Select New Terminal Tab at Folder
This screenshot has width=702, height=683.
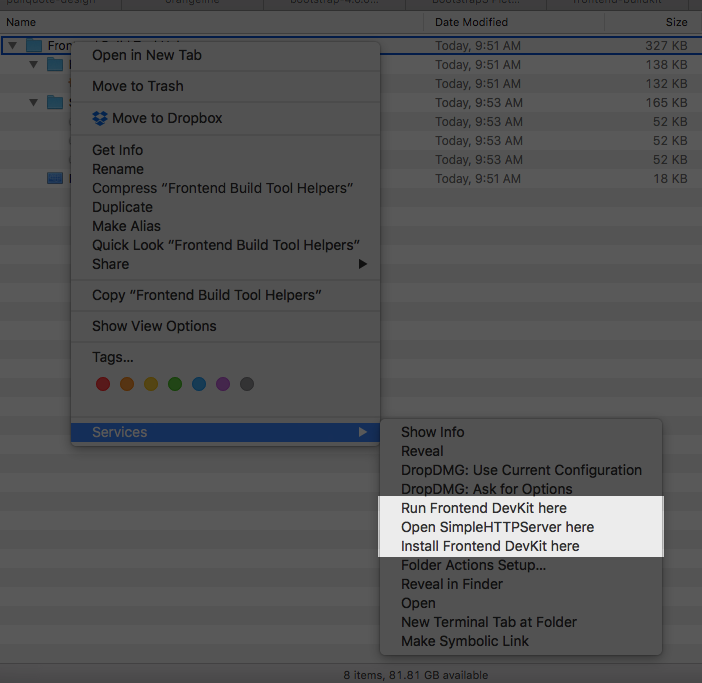pyautogui.click(x=521, y=623)
